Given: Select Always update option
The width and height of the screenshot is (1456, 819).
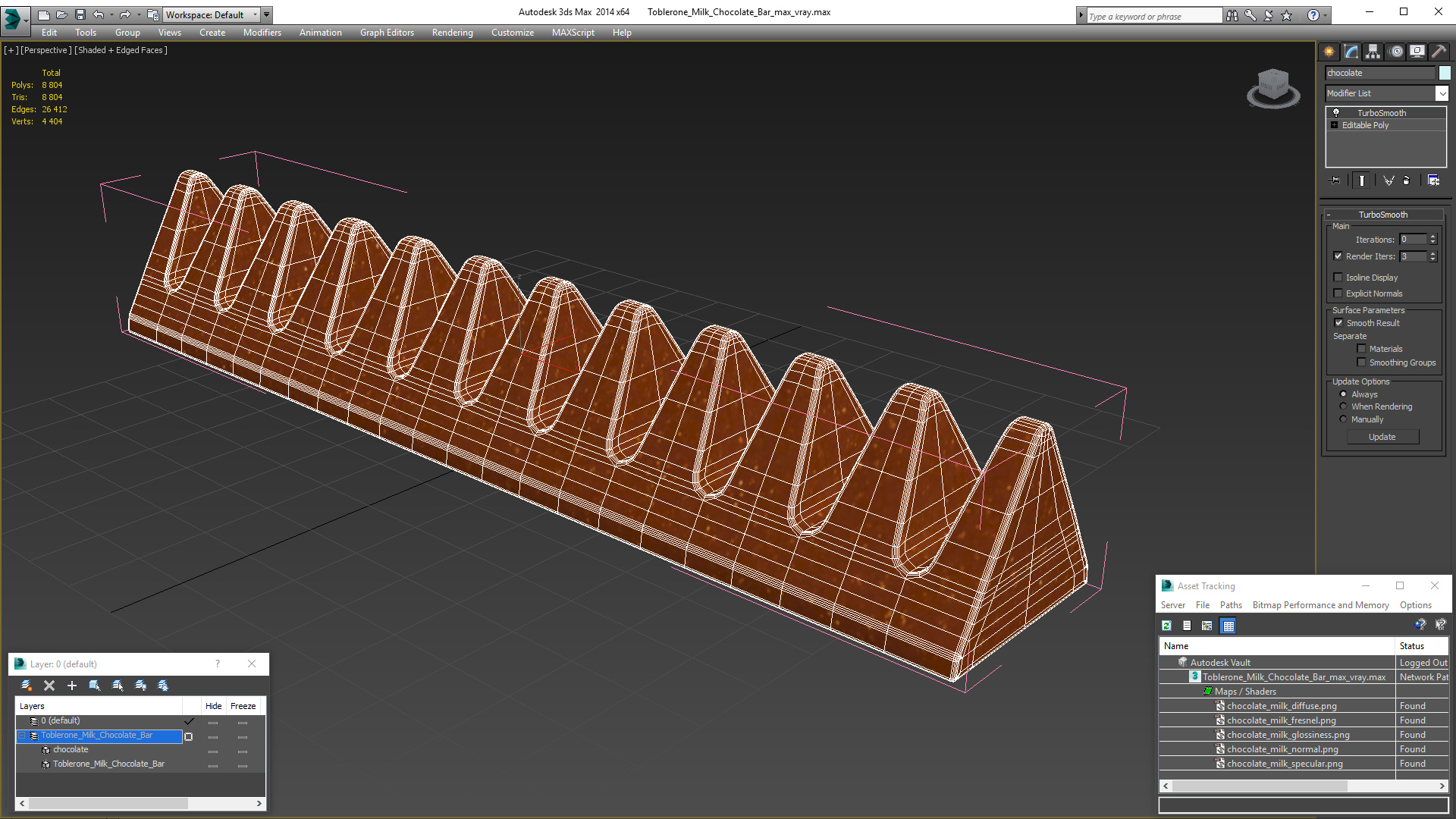Looking at the screenshot, I should [x=1343, y=394].
